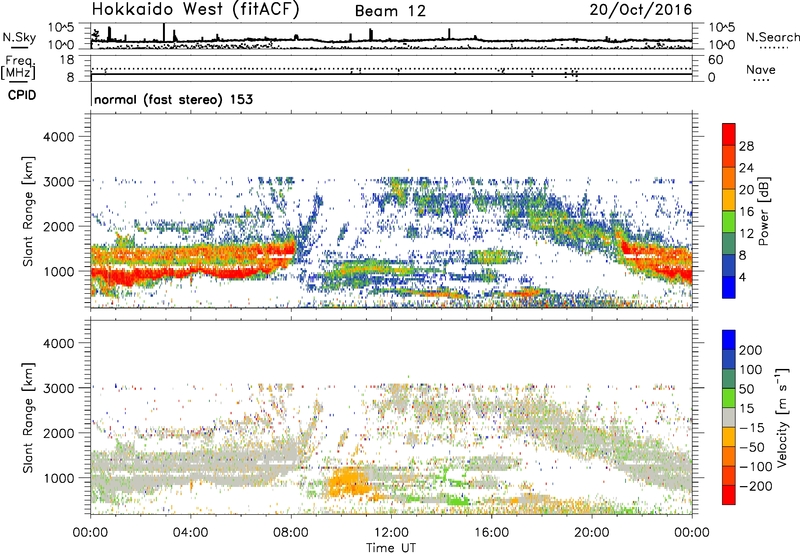The width and height of the screenshot is (800, 554).
Task: Click '3000' tick on velocity panel axis
Action: (58, 388)
